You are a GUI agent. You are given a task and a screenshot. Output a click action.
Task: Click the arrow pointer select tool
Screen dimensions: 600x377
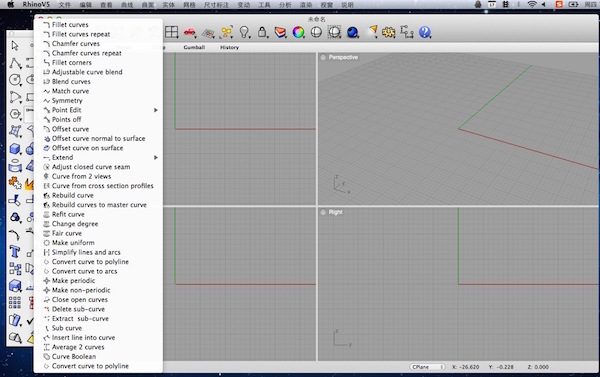coord(15,46)
